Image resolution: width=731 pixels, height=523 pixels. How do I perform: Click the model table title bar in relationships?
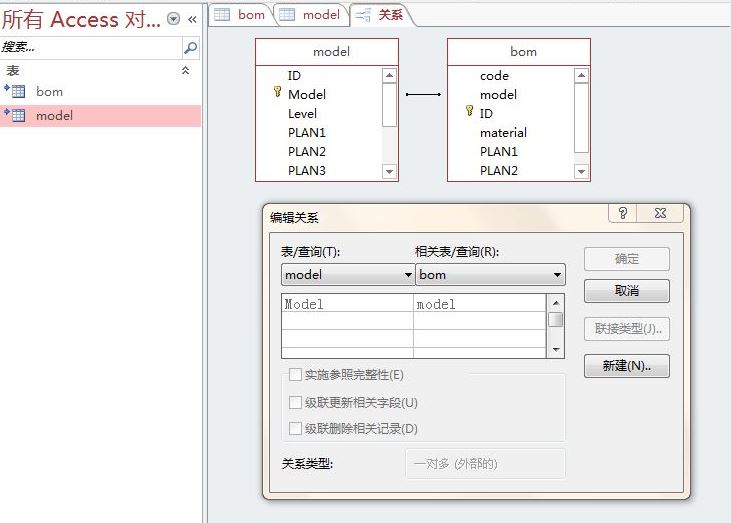tap(327, 52)
